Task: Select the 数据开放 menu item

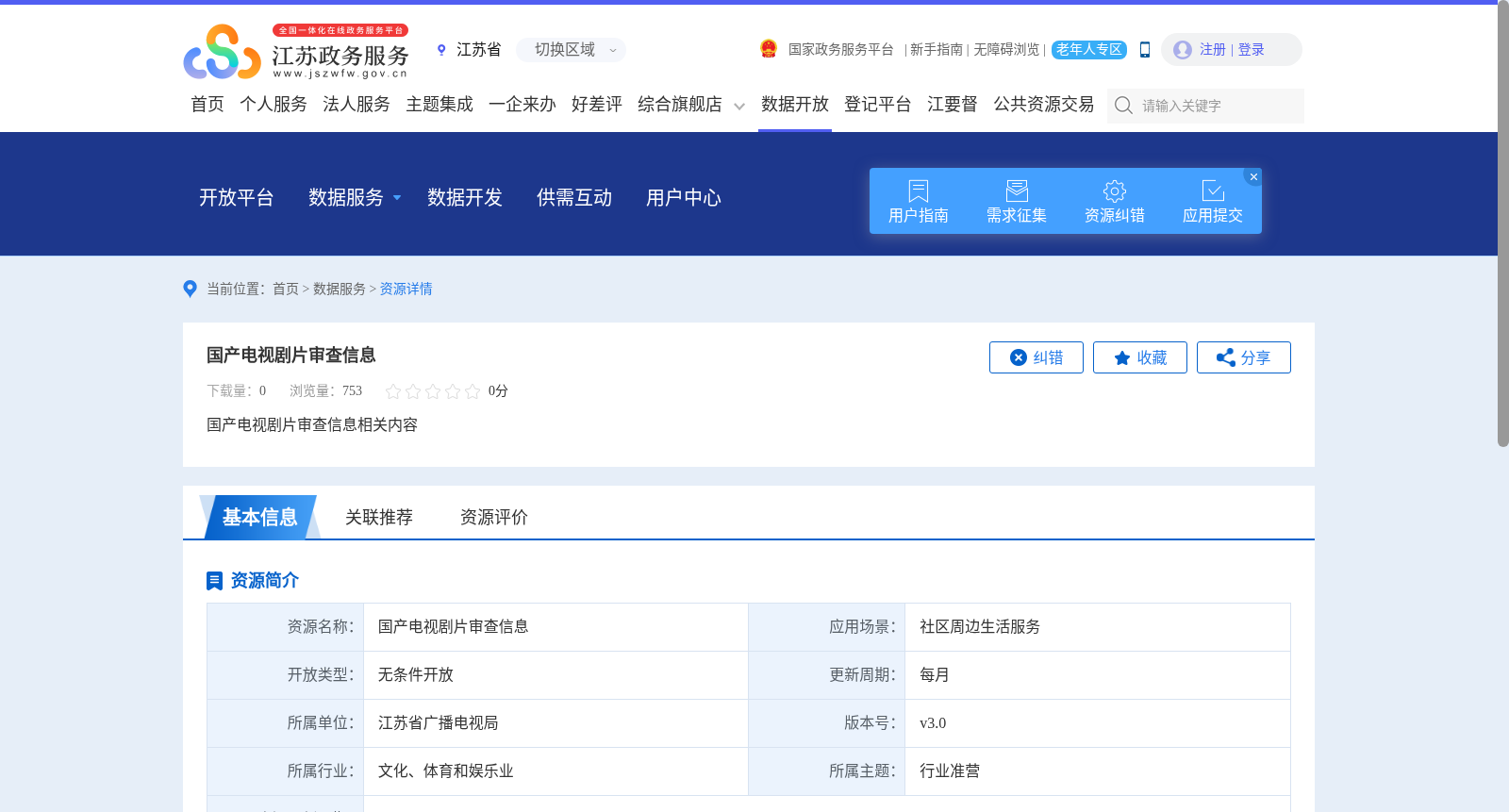Action: 795,105
